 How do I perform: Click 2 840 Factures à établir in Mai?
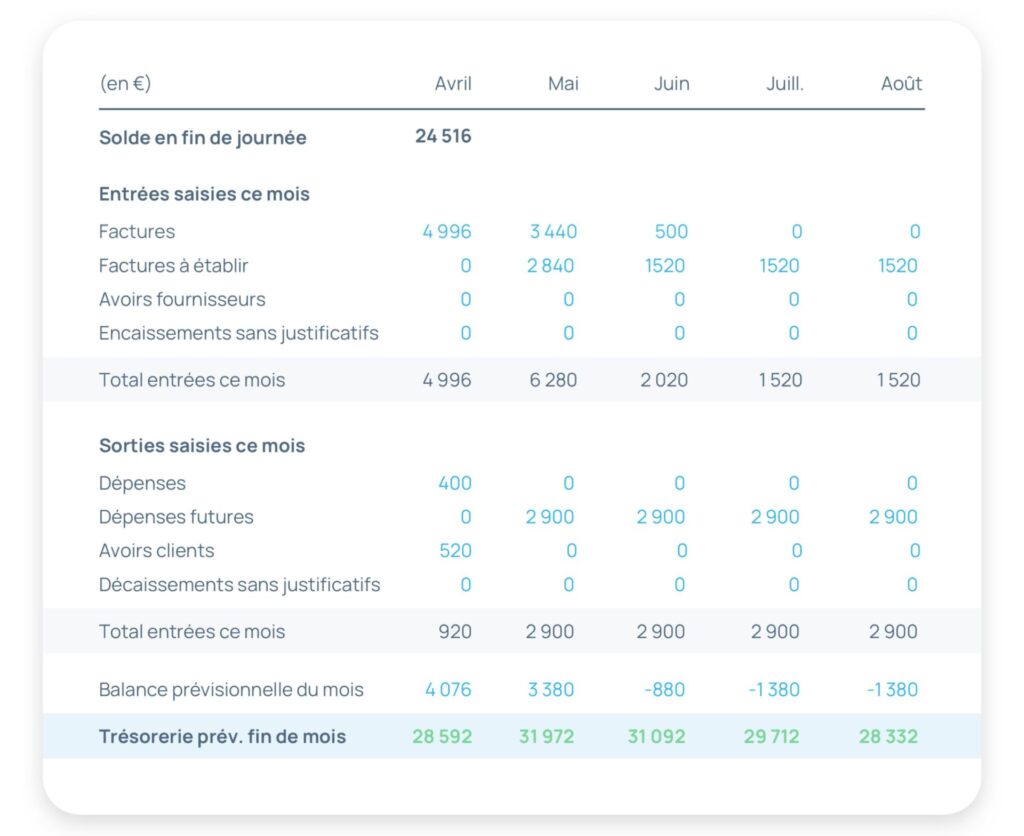click(551, 266)
